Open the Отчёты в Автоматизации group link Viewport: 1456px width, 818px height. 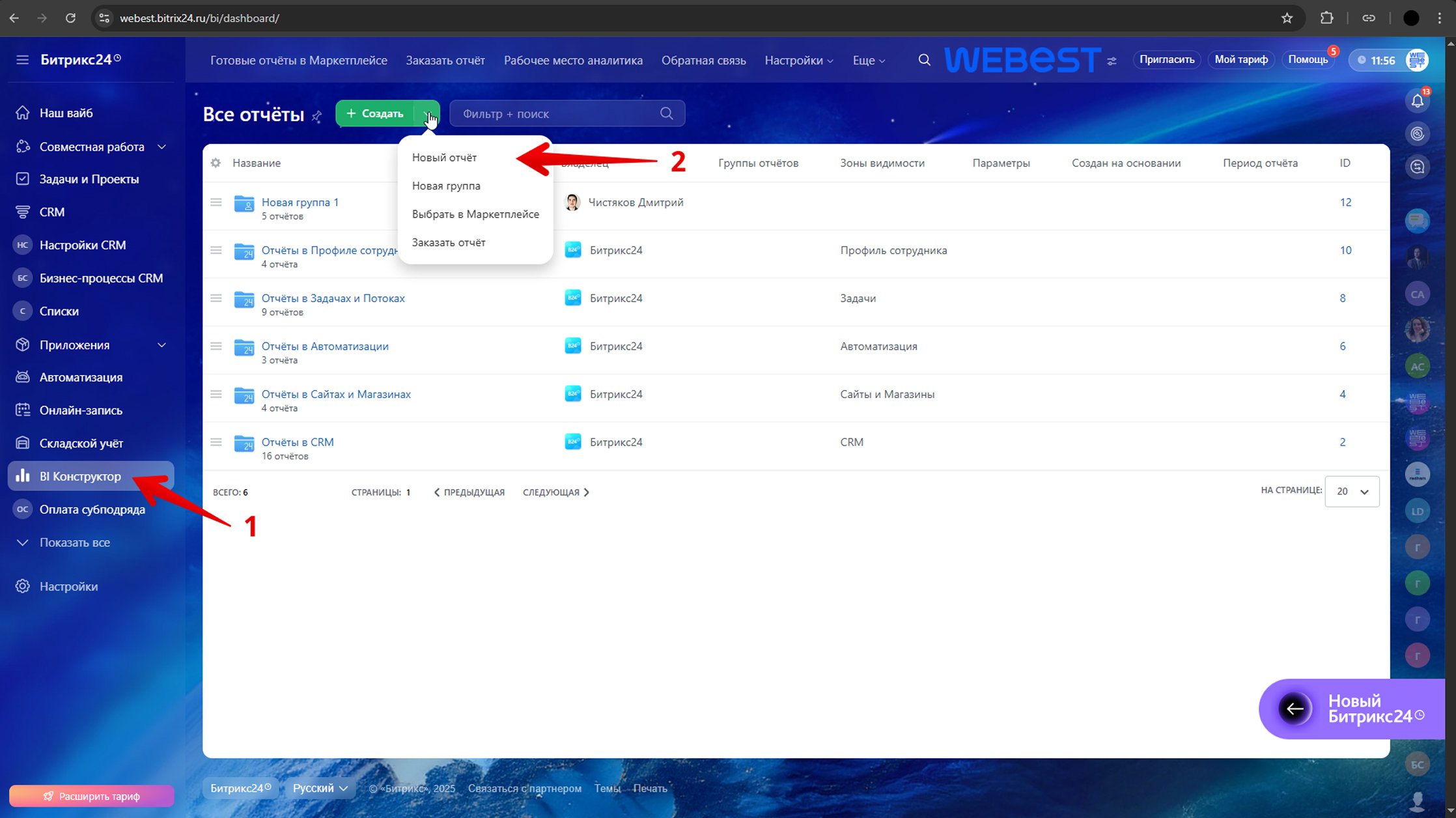point(324,346)
